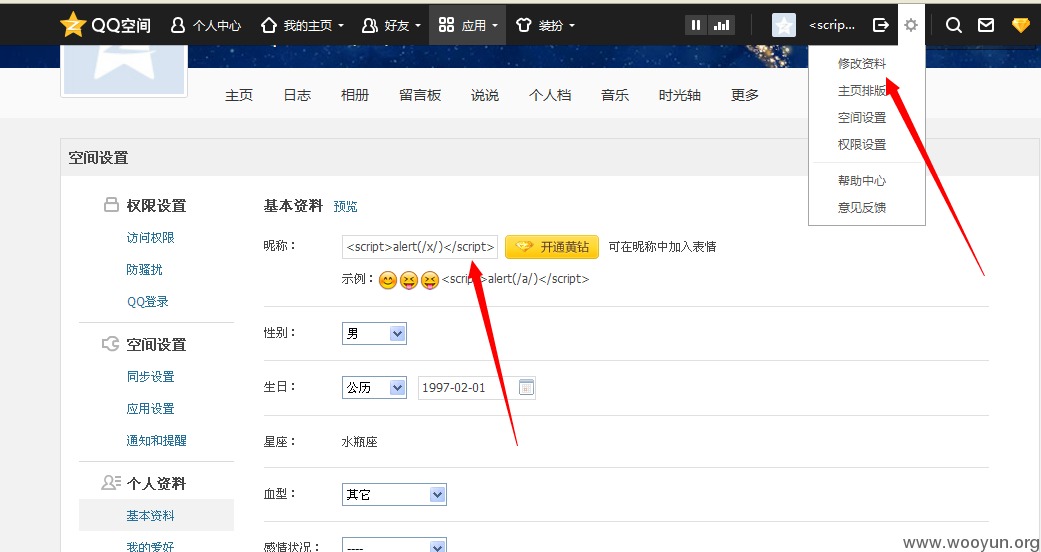This screenshot has width=1041, height=552.
Task: Go to 音乐 tab
Action: (615, 95)
